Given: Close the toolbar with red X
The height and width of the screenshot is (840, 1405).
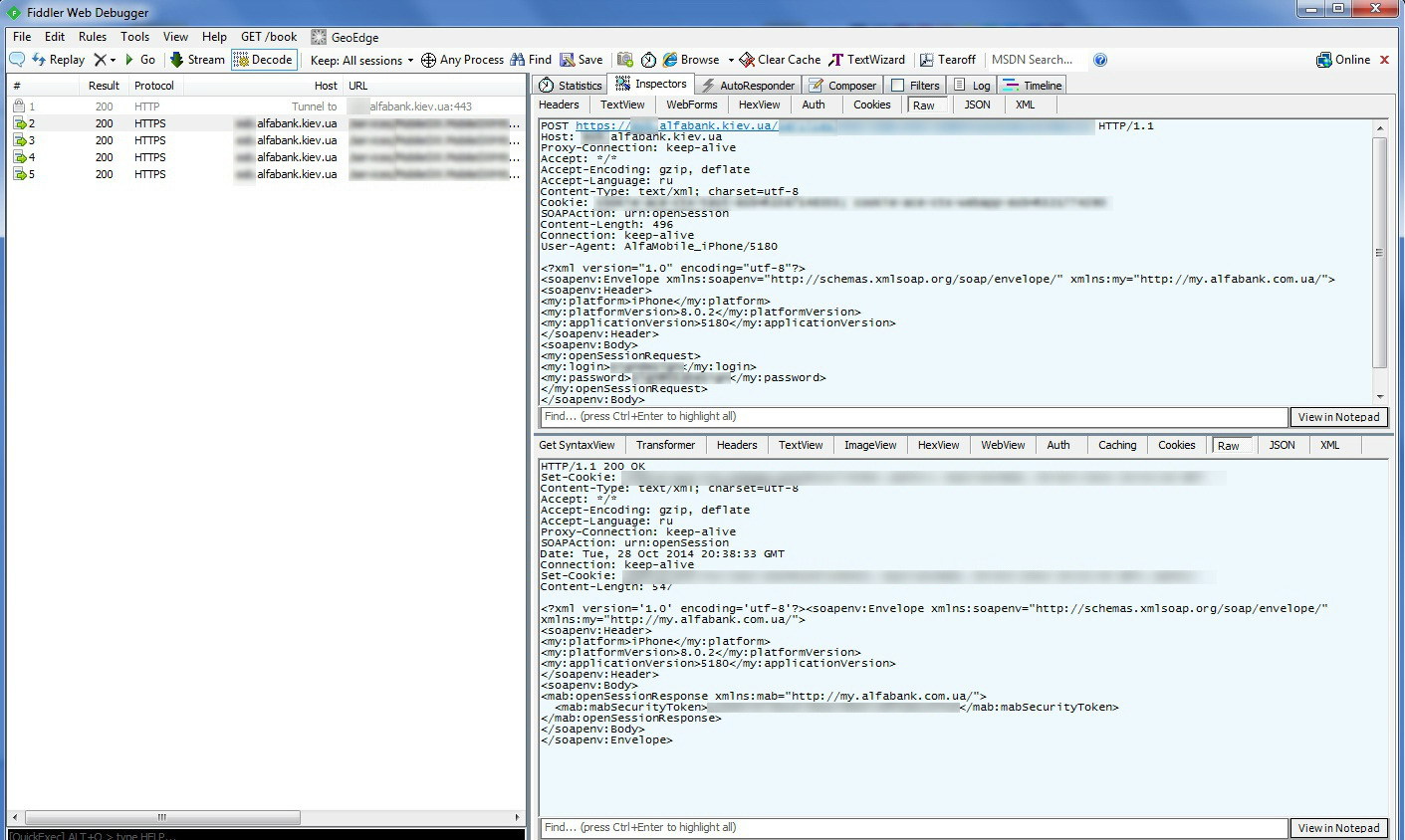Looking at the screenshot, I should (1384, 60).
